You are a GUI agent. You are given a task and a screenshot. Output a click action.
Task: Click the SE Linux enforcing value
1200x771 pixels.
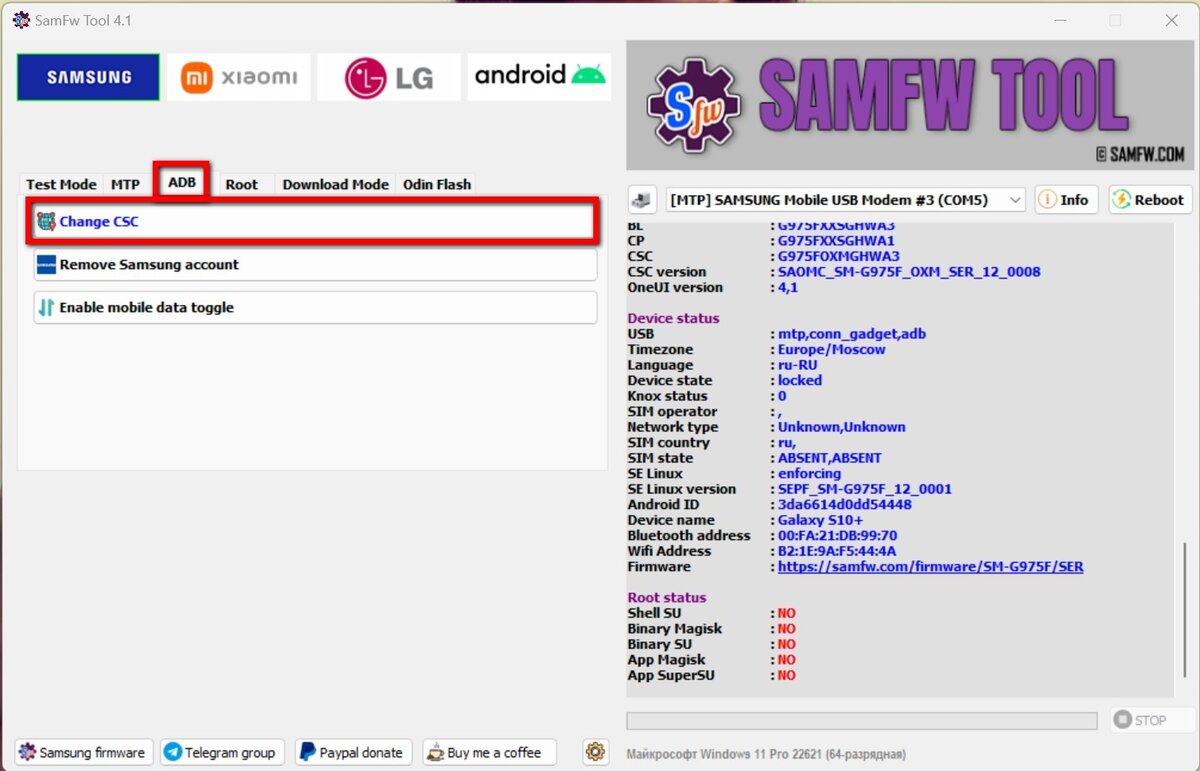[x=810, y=474]
